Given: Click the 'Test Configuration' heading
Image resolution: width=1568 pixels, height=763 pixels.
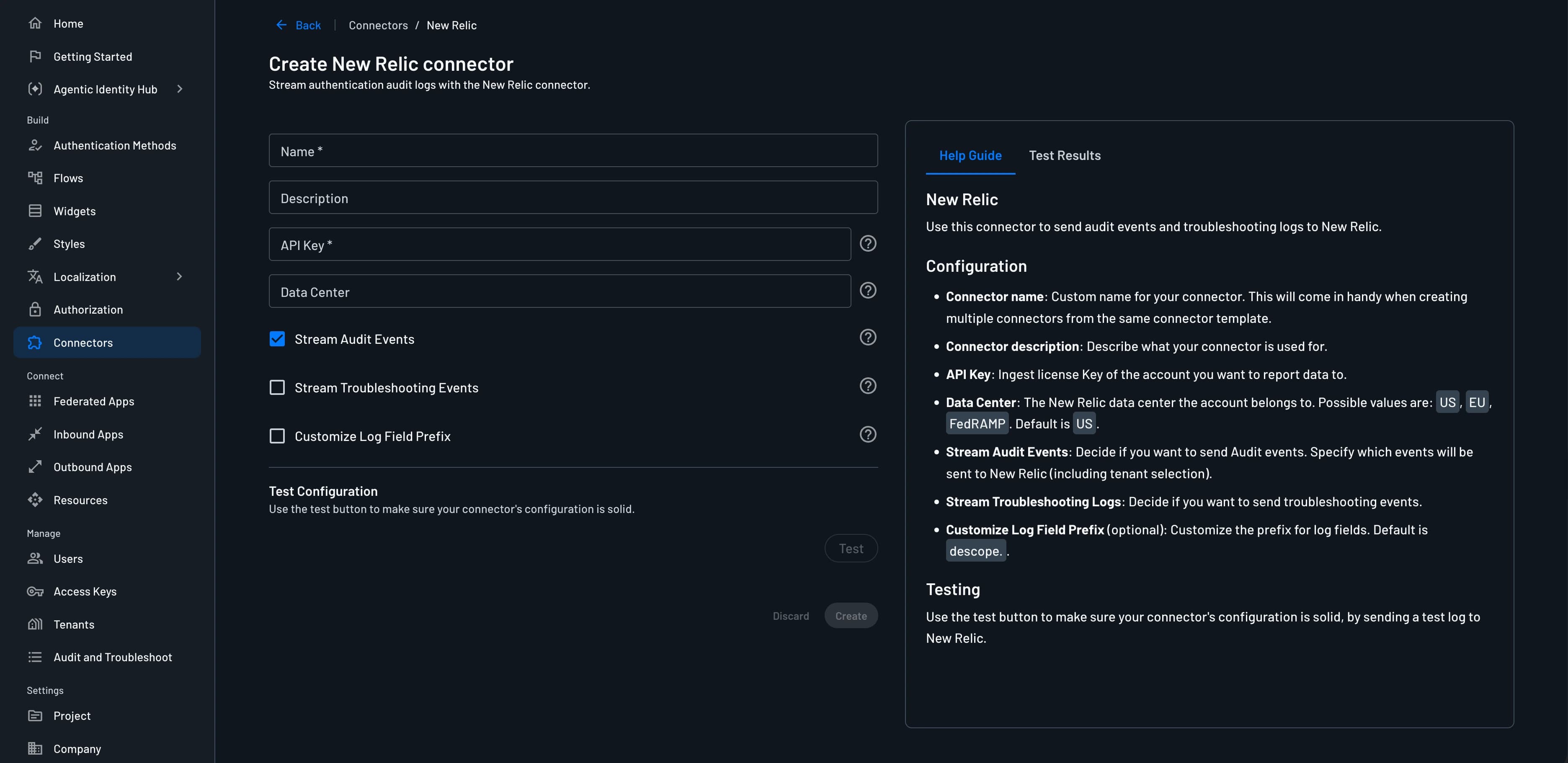Looking at the screenshot, I should tap(323, 491).
